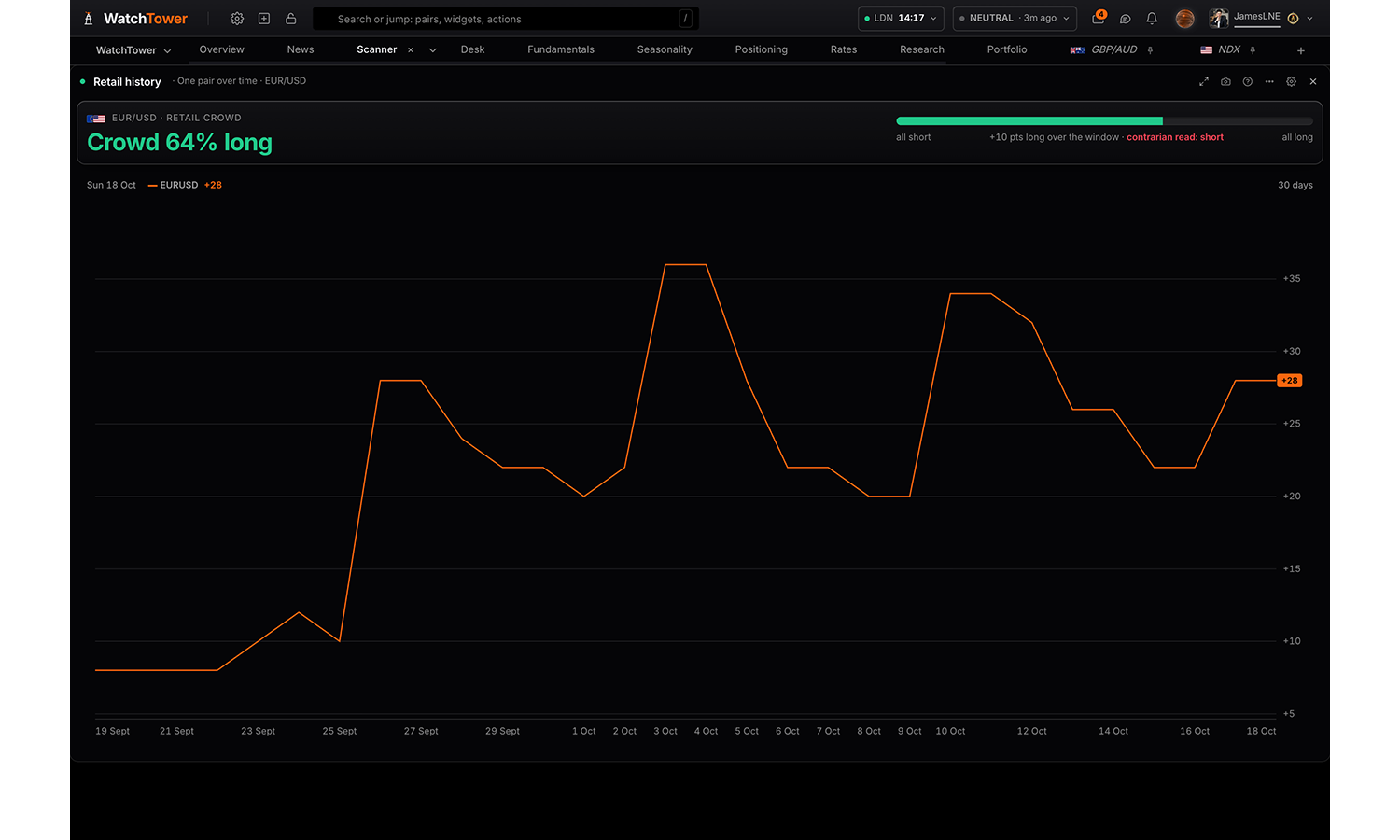The height and width of the screenshot is (840, 1400).
Task: Click the orange +28 price label on chart
Action: (1290, 381)
